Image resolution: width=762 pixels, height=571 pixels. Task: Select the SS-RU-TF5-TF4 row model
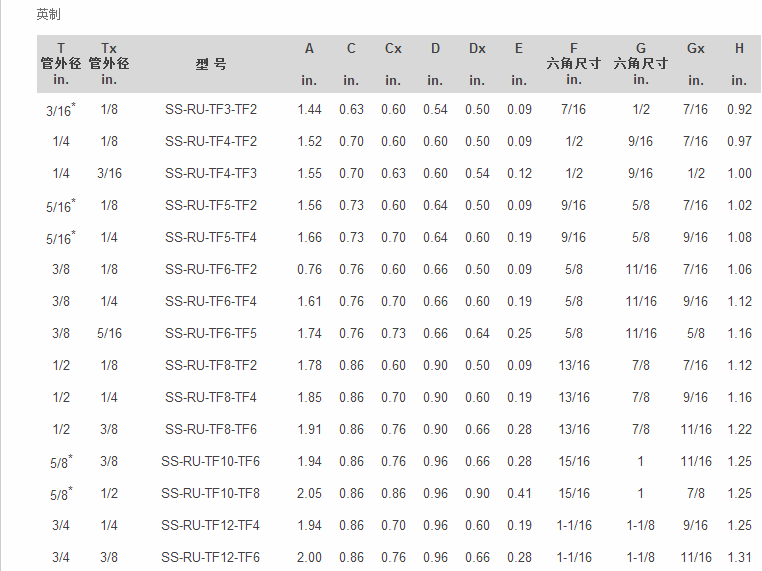tap(210, 238)
